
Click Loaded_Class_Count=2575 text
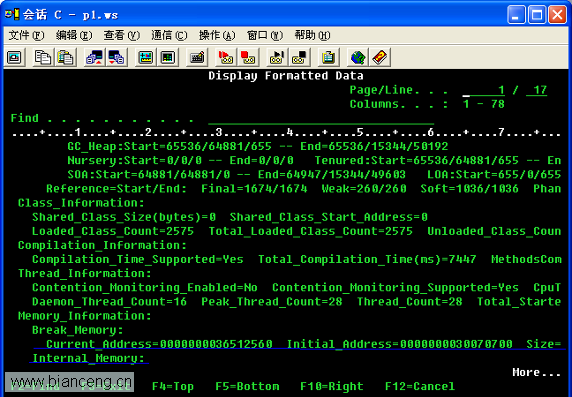click(x=113, y=231)
